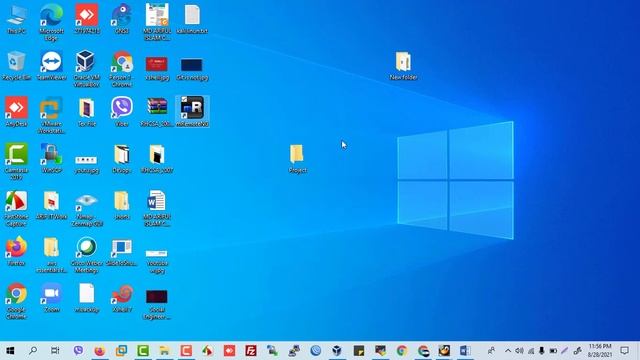Open the green Camtasia taskbar icon

(x=142, y=351)
